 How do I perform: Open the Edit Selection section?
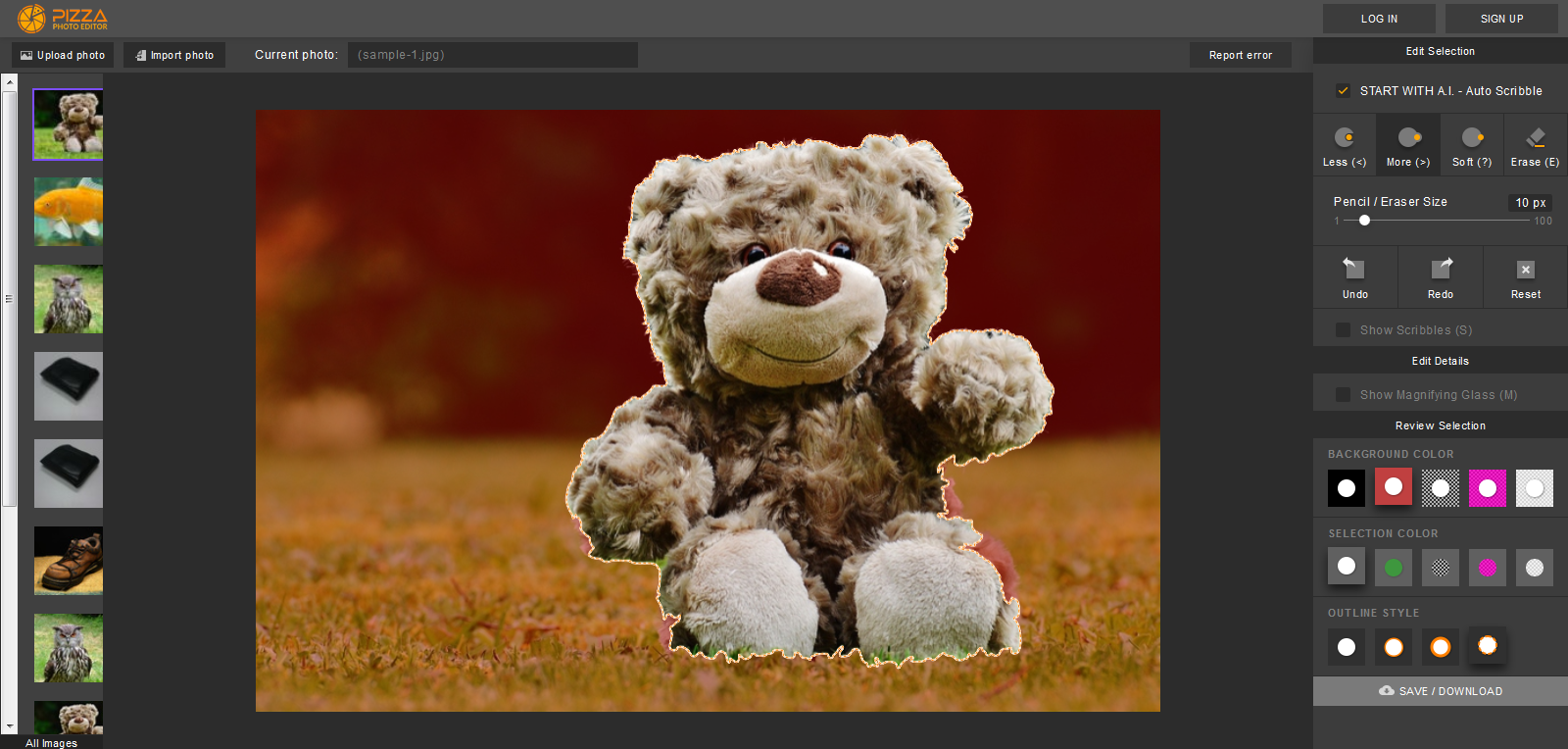pyautogui.click(x=1441, y=51)
